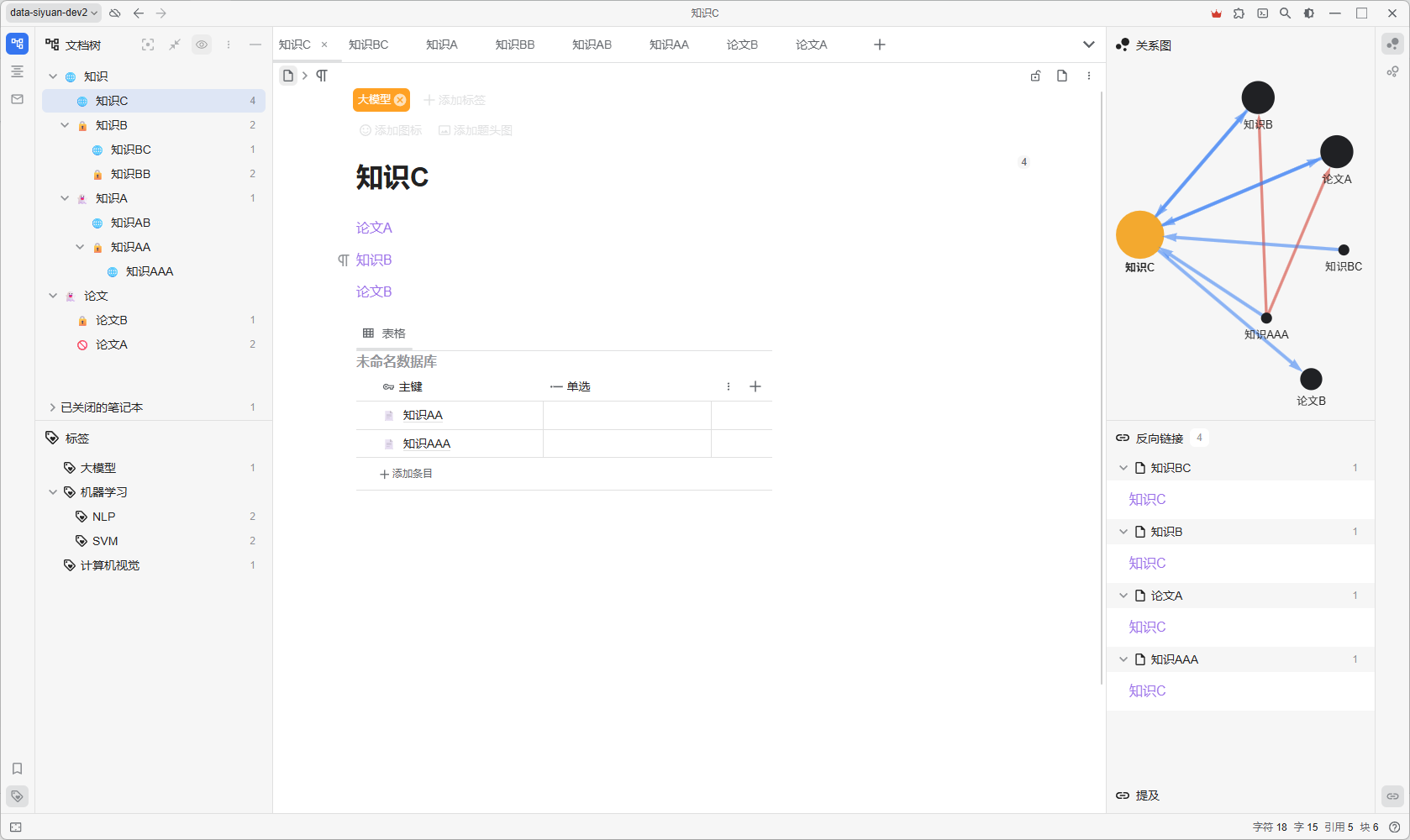Expand the 已关闭的笔记本 section

pyautogui.click(x=52, y=407)
